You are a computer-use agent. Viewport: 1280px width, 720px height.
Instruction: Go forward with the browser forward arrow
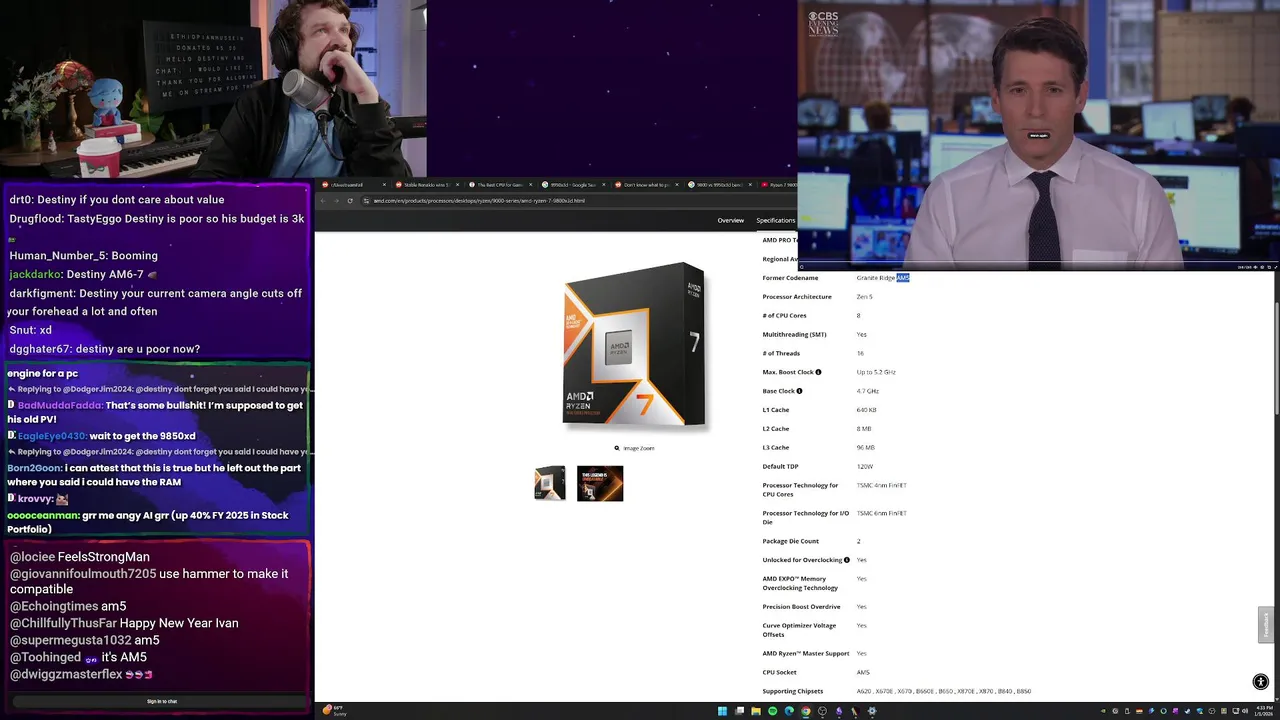click(x=336, y=201)
